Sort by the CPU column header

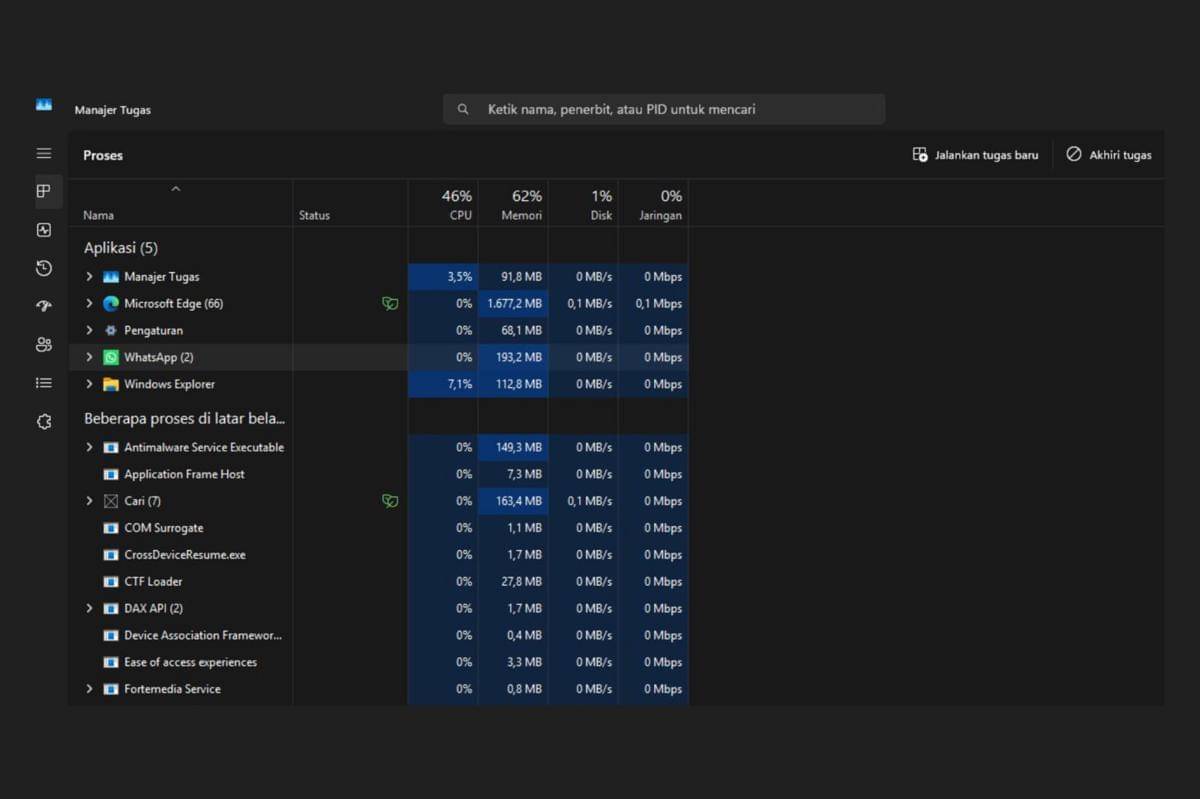[456, 204]
